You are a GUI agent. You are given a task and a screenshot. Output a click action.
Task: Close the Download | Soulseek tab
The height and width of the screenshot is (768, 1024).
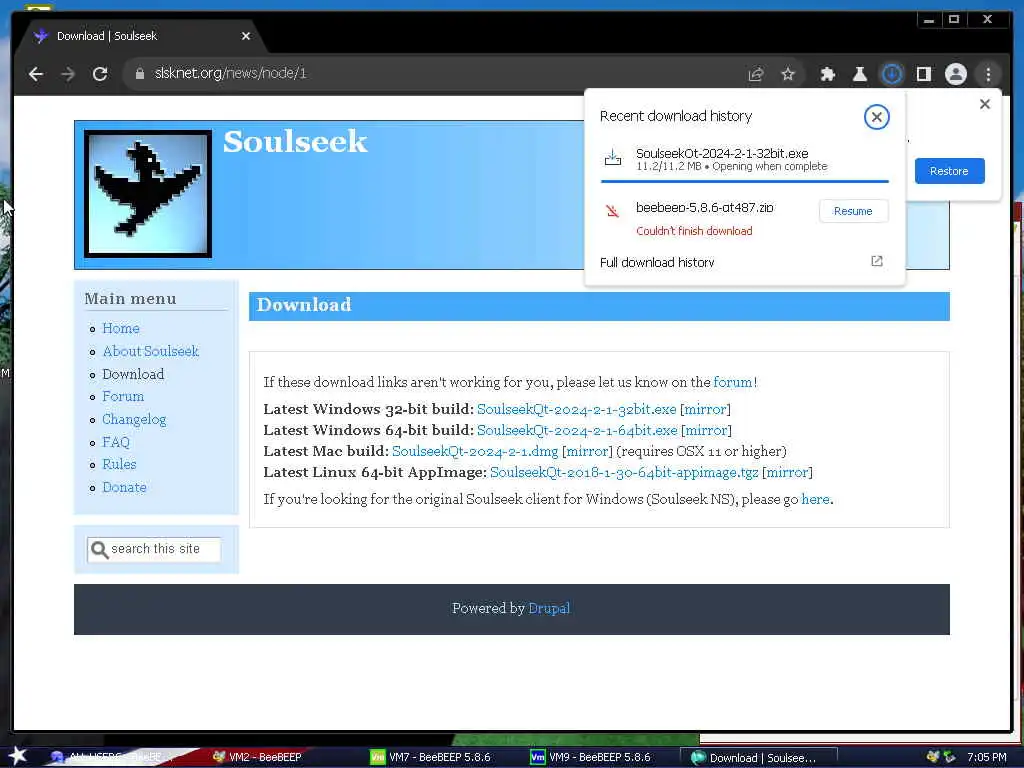pyautogui.click(x=246, y=36)
